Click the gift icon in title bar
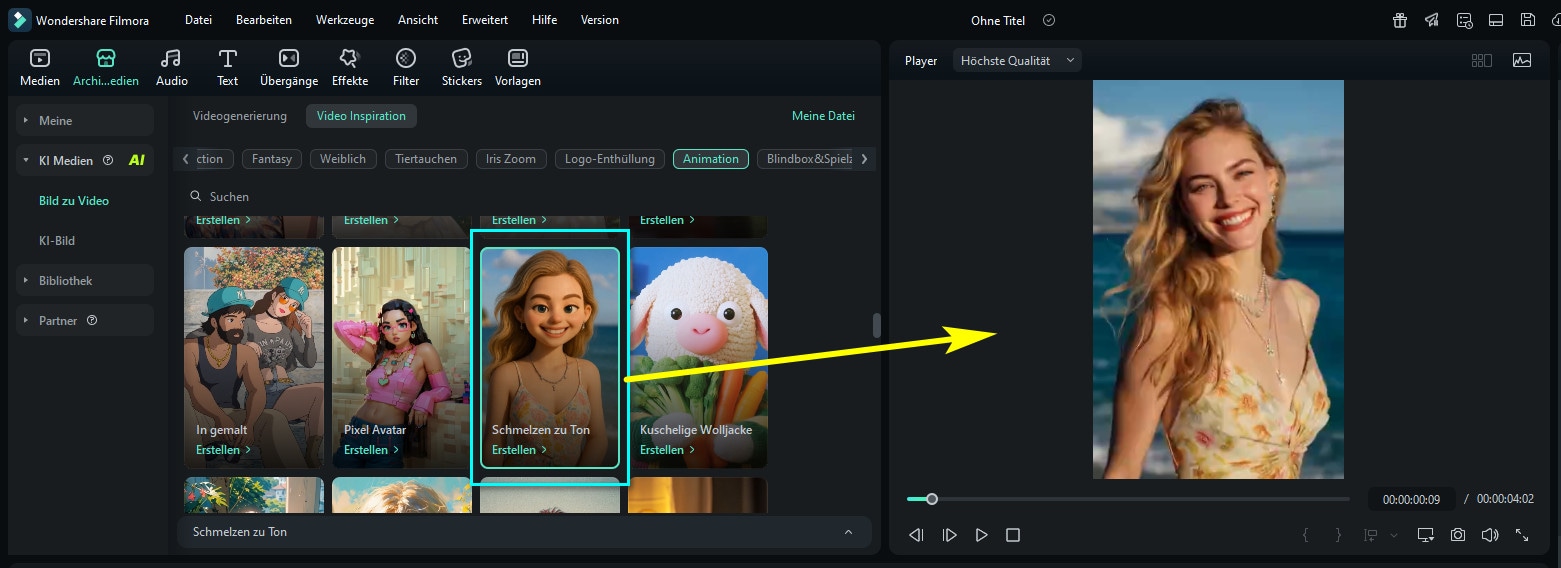Viewport: 1561px width, 568px height. (1400, 20)
